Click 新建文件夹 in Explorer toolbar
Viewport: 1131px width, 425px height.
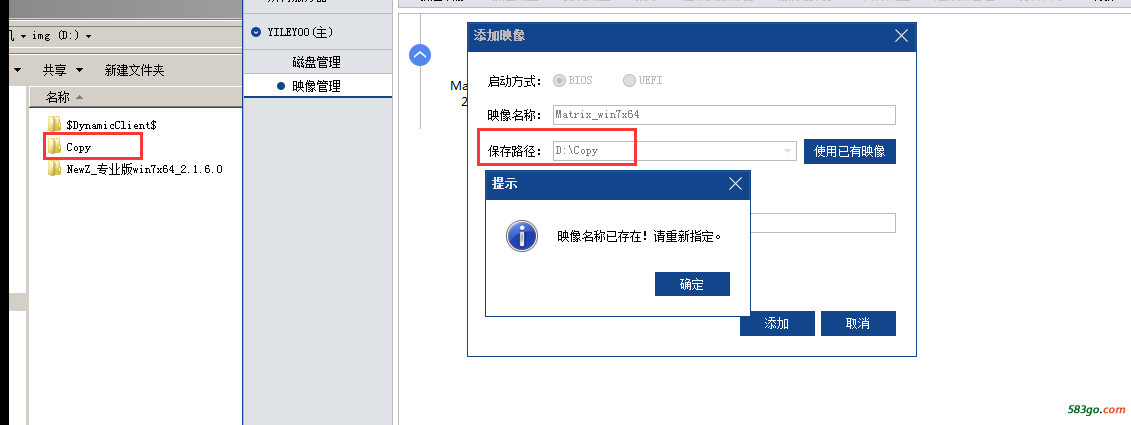[134, 70]
